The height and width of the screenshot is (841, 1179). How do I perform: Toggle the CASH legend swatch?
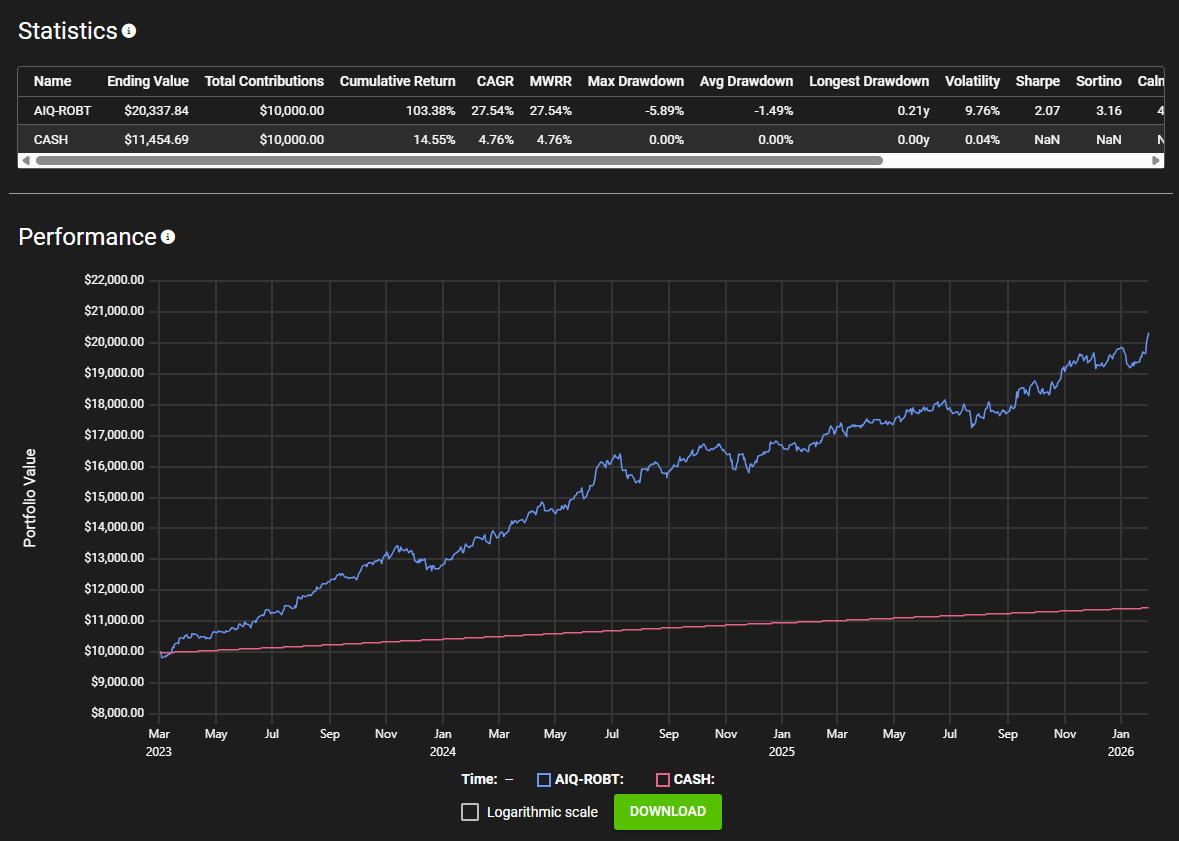pyautogui.click(x=662, y=780)
